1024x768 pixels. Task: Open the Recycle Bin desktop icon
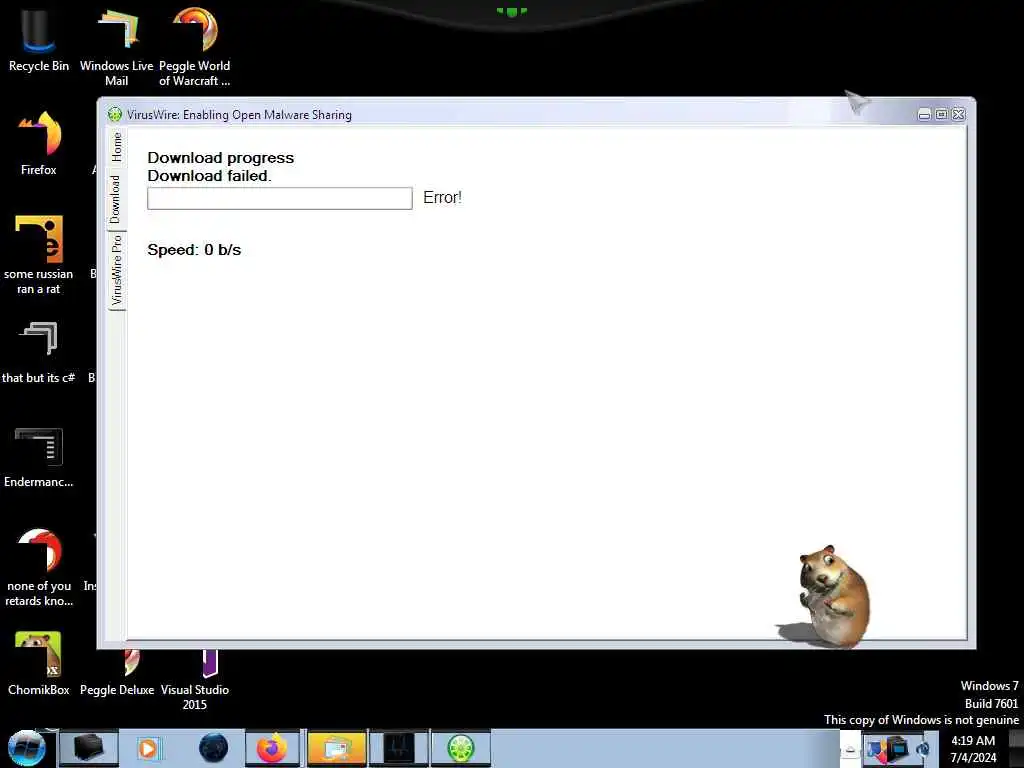pyautogui.click(x=39, y=39)
